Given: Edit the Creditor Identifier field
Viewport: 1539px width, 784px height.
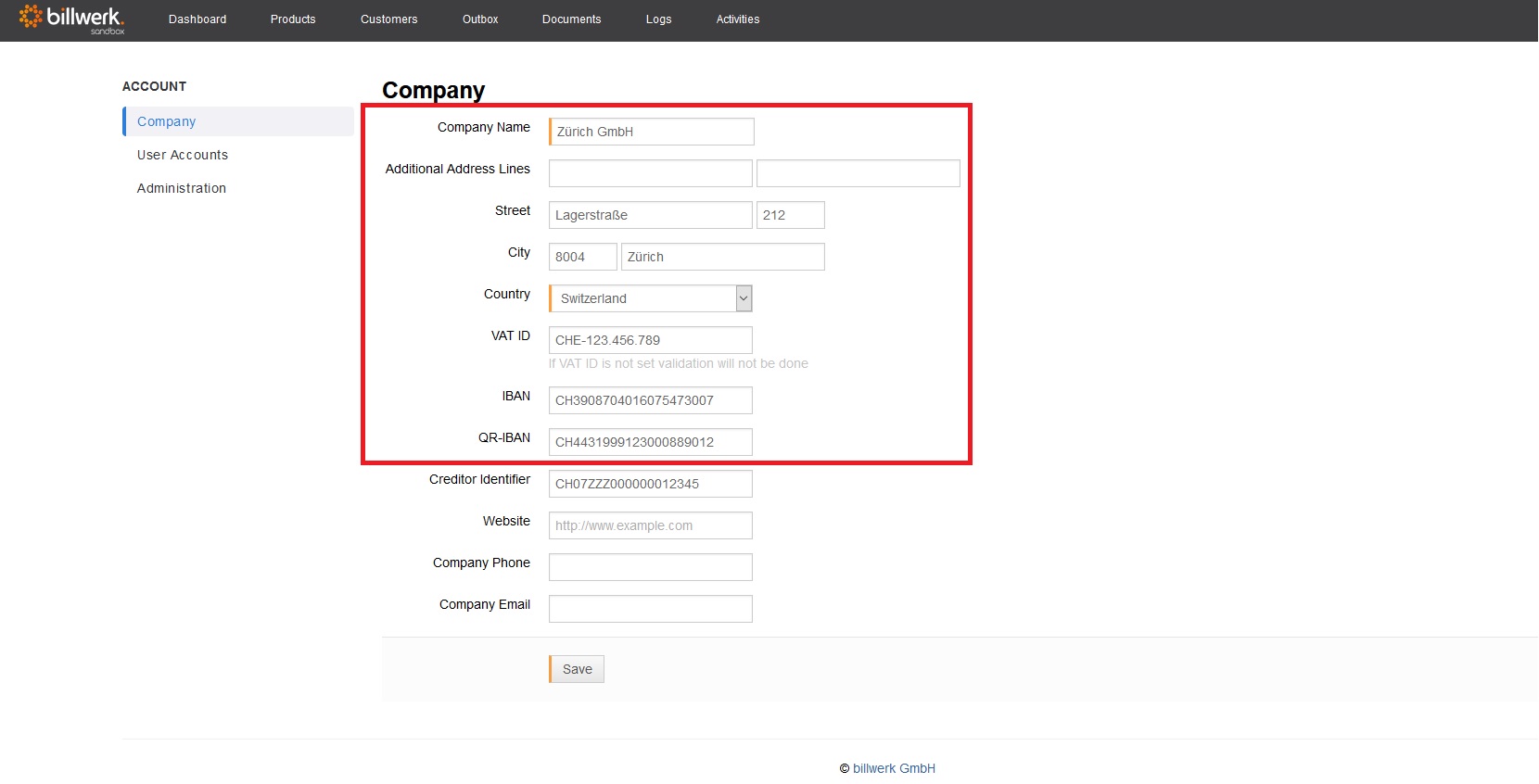Looking at the screenshot, I should (651, 484).
